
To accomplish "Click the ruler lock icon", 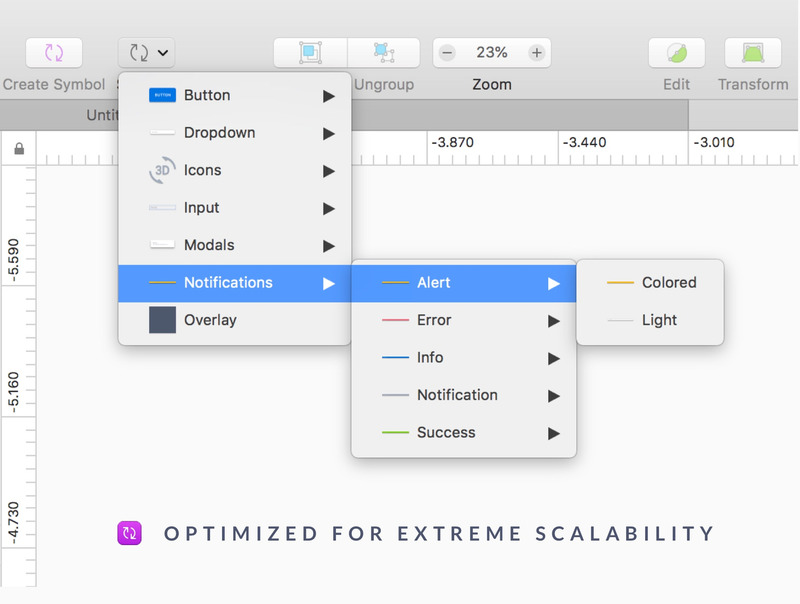I will point(19,148).
